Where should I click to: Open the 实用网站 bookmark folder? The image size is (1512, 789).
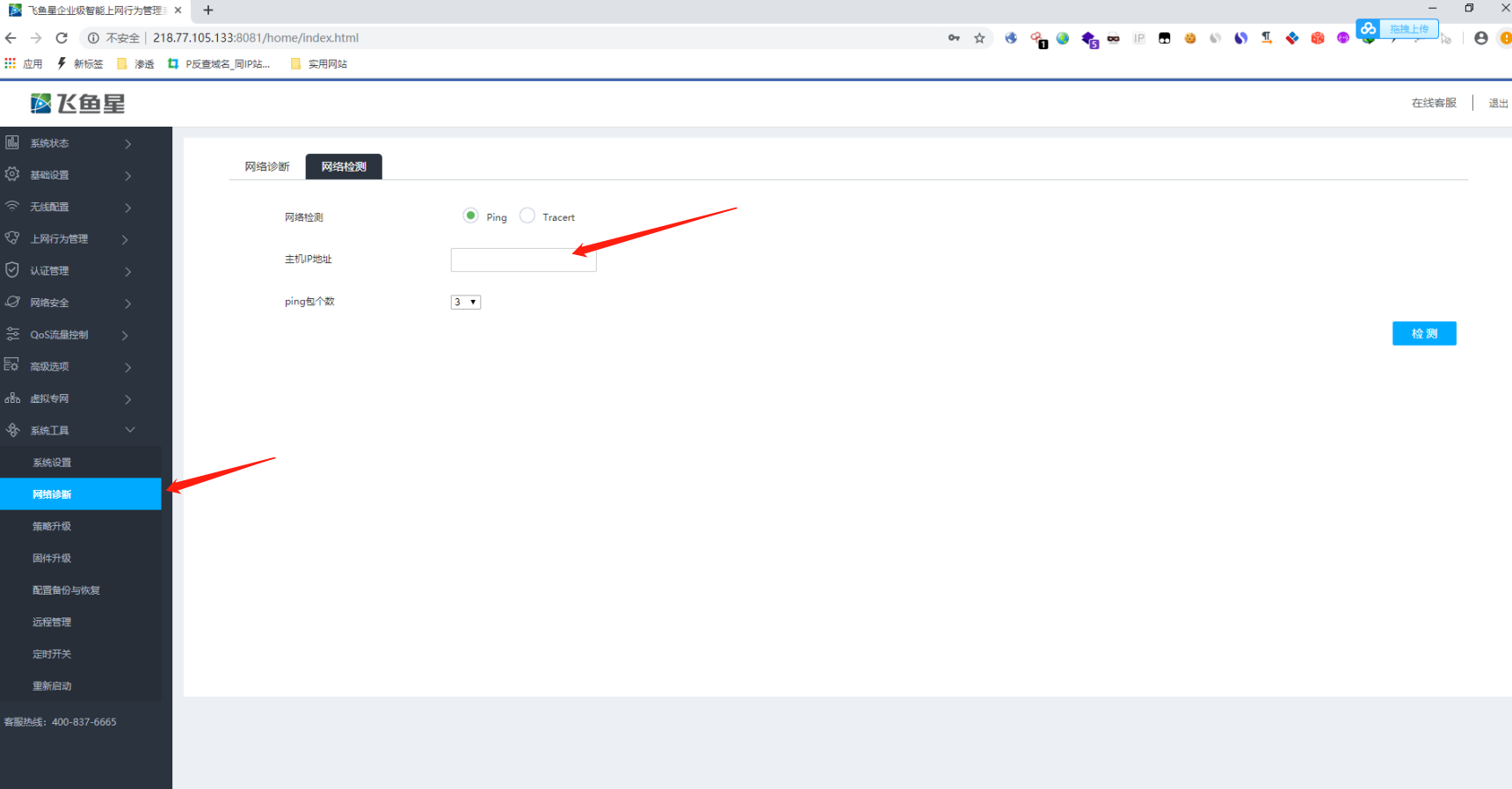click(318, 63)
